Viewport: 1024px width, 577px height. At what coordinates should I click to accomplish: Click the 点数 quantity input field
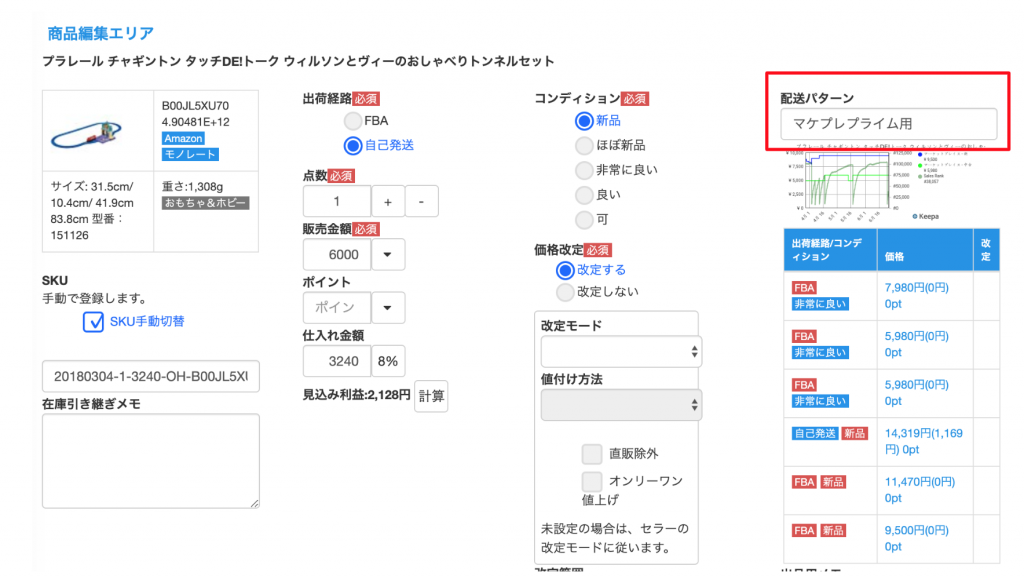[337, 202]
